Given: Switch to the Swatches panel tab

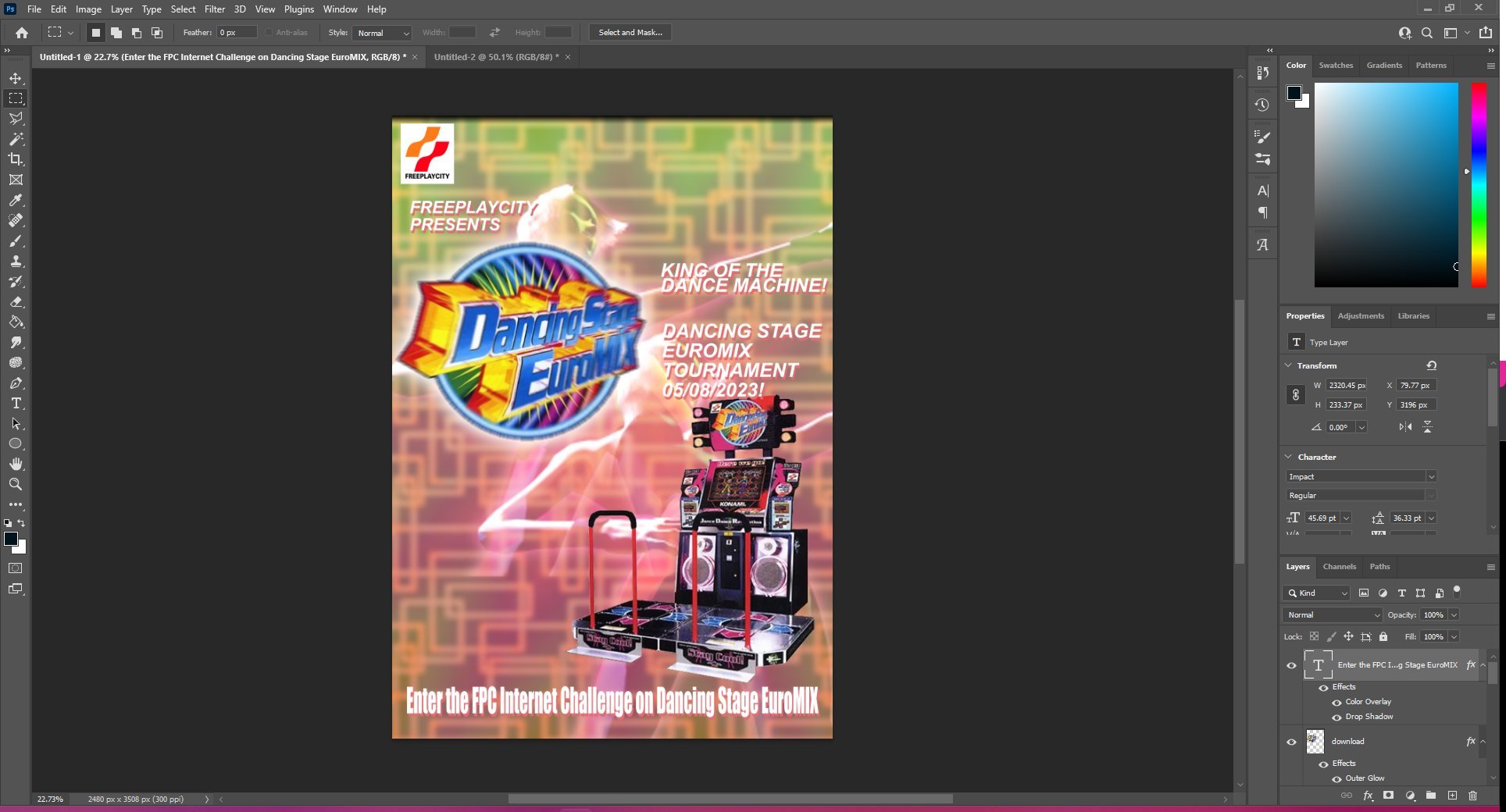Looking at the screenshot, I should point(1336,66).
